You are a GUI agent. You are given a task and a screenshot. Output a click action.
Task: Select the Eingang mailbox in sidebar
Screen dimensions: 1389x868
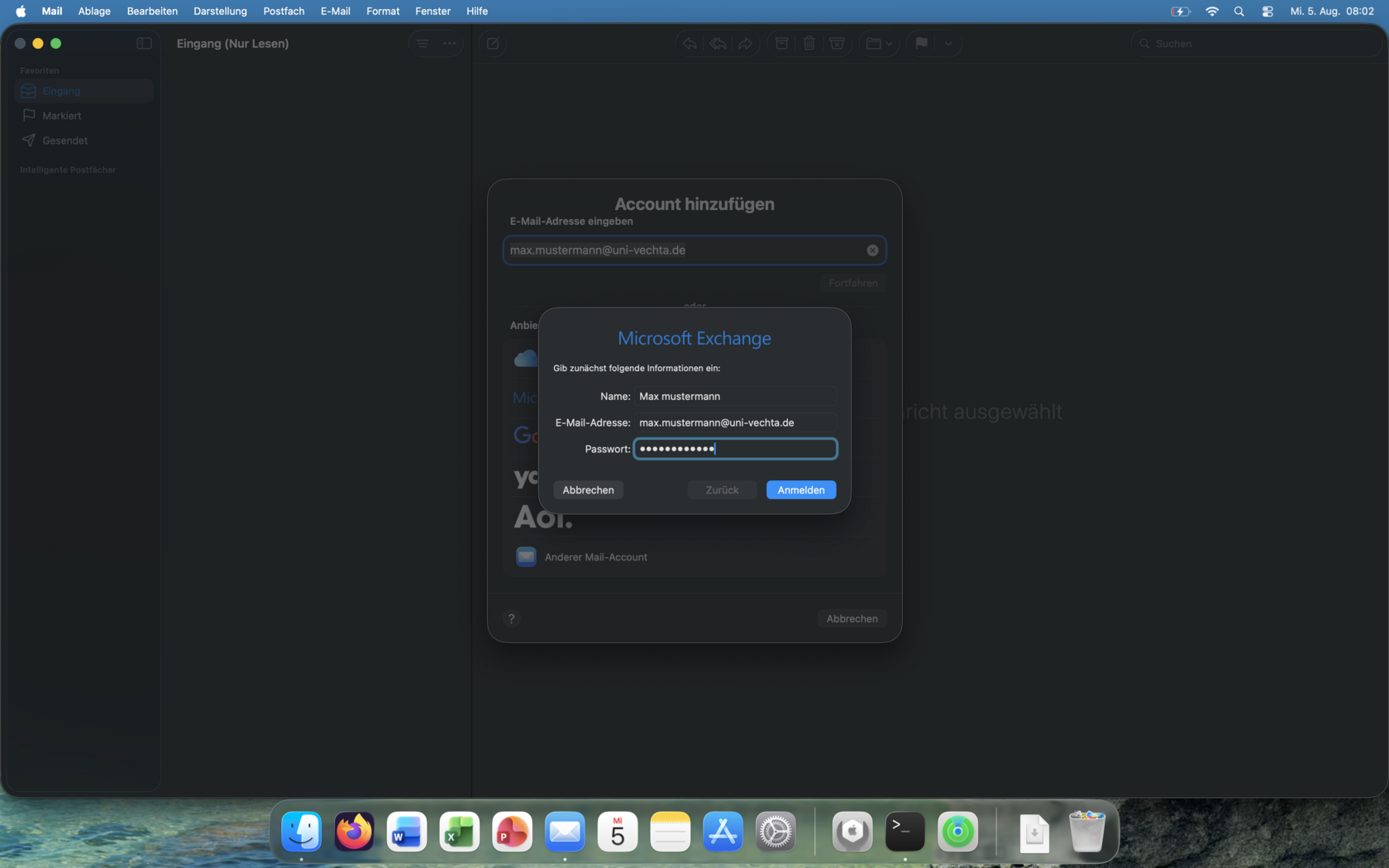coord(84,91)
